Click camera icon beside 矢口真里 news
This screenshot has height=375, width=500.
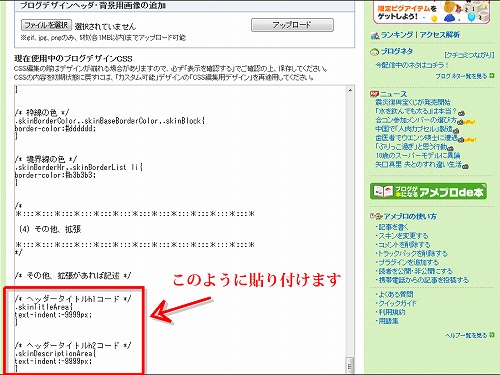466,166
